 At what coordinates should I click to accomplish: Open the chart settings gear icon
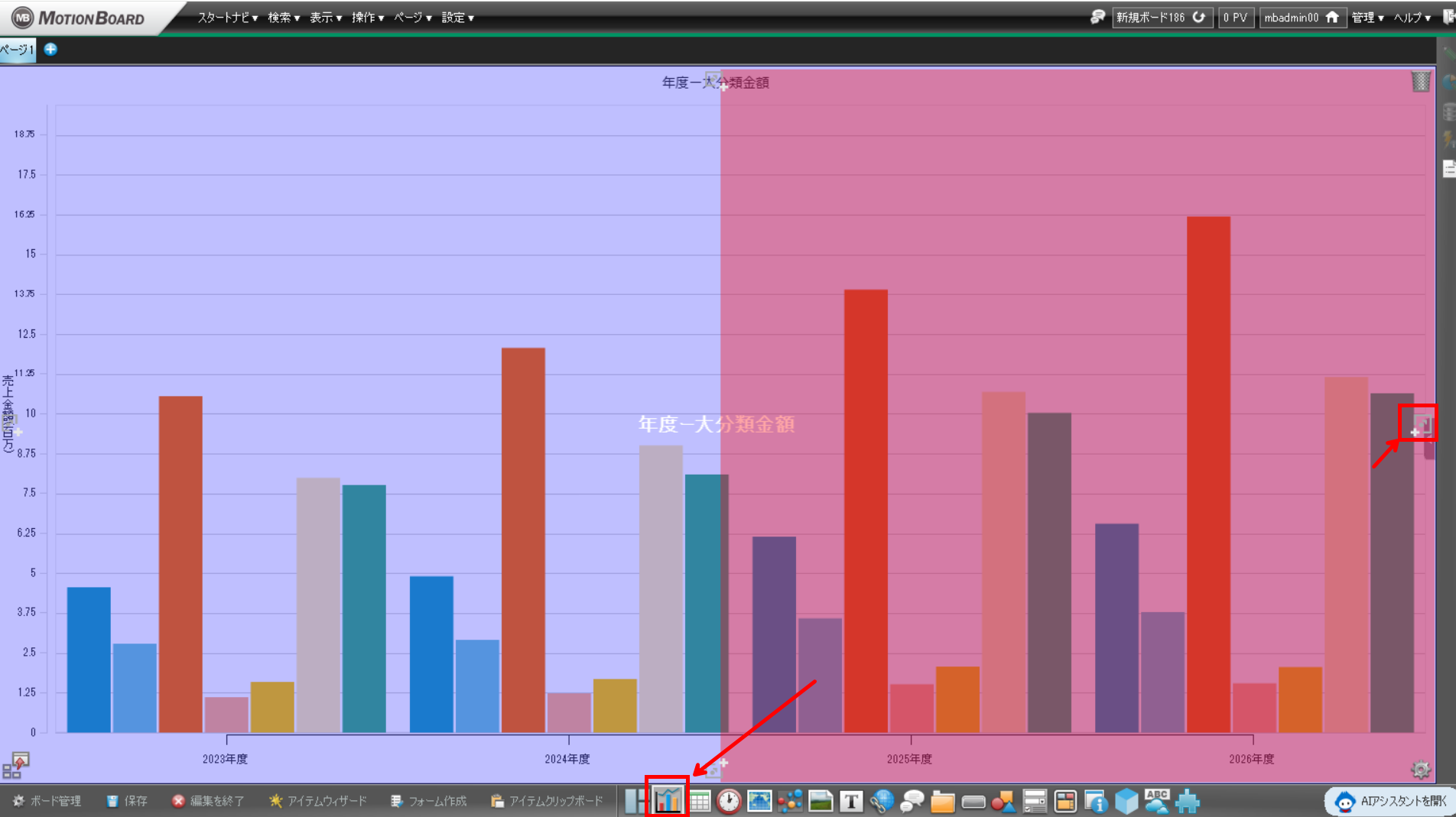pos(1421,770)
